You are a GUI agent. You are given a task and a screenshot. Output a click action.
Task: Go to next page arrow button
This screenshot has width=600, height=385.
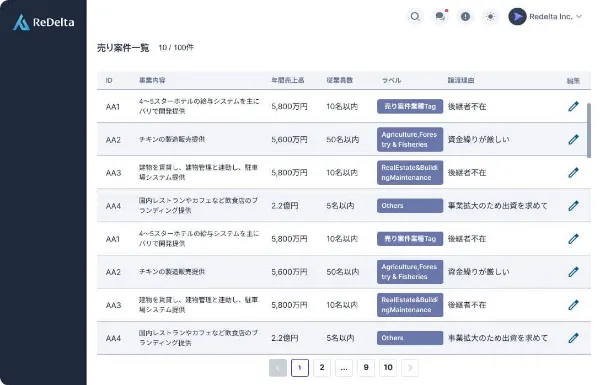(x=410, y=368)
